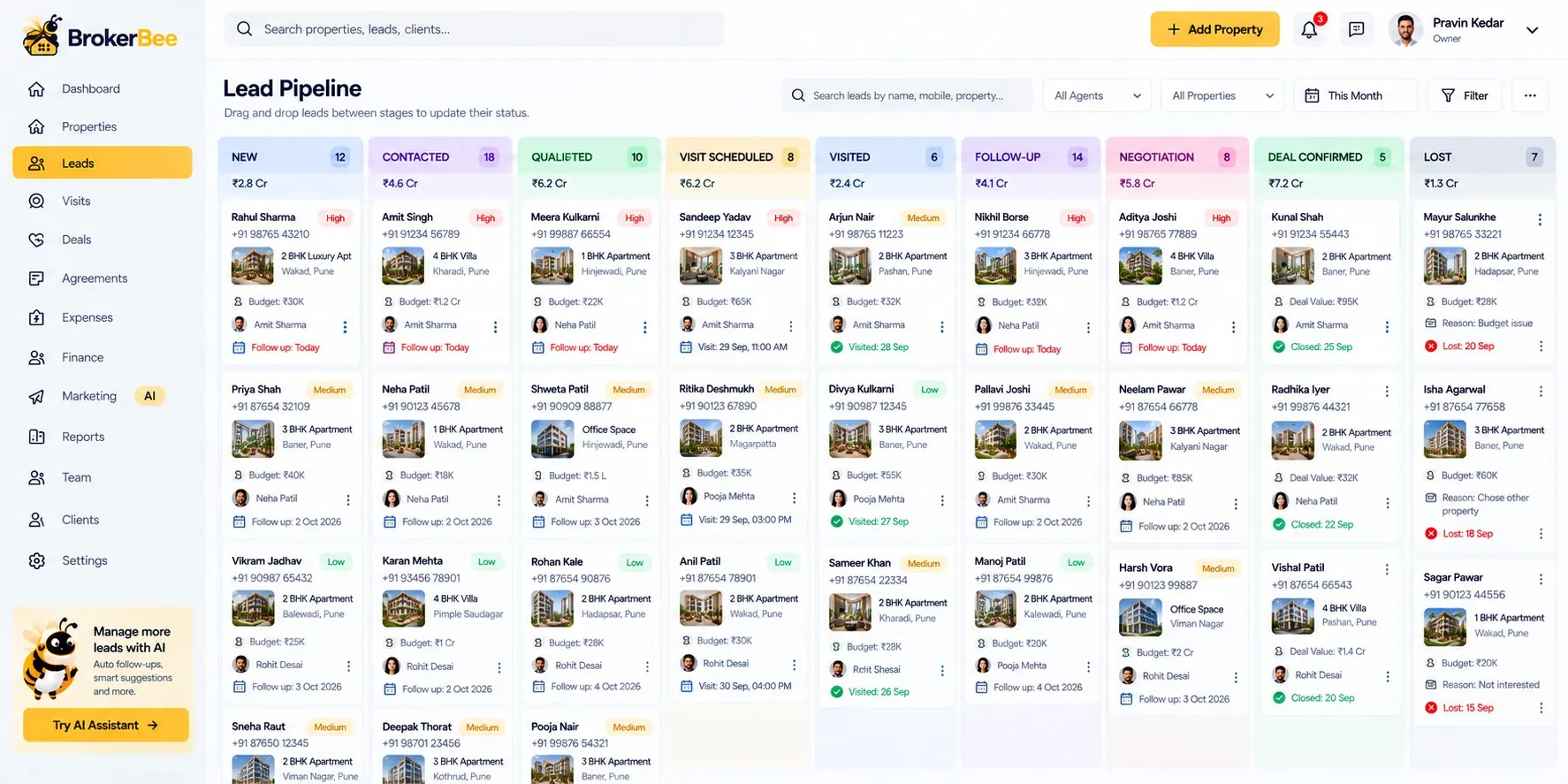The height and width of the screenshot is (784, 1568).
Task: Expand the All Properties dropdown
Action: click(1222, 95)
